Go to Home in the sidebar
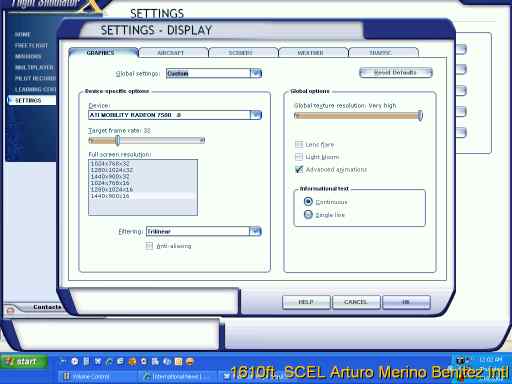This screenshot has width=512, height=384. tap(23, 34)
